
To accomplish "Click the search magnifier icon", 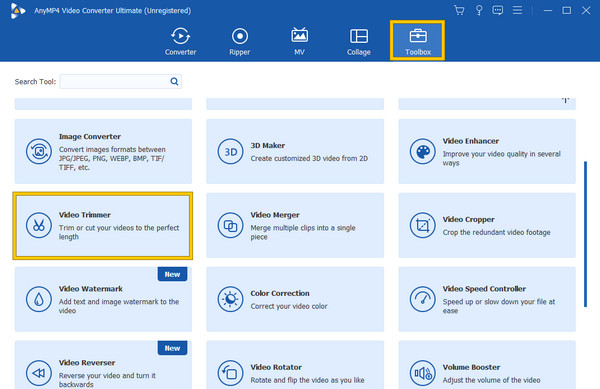I will coord(174,81).
